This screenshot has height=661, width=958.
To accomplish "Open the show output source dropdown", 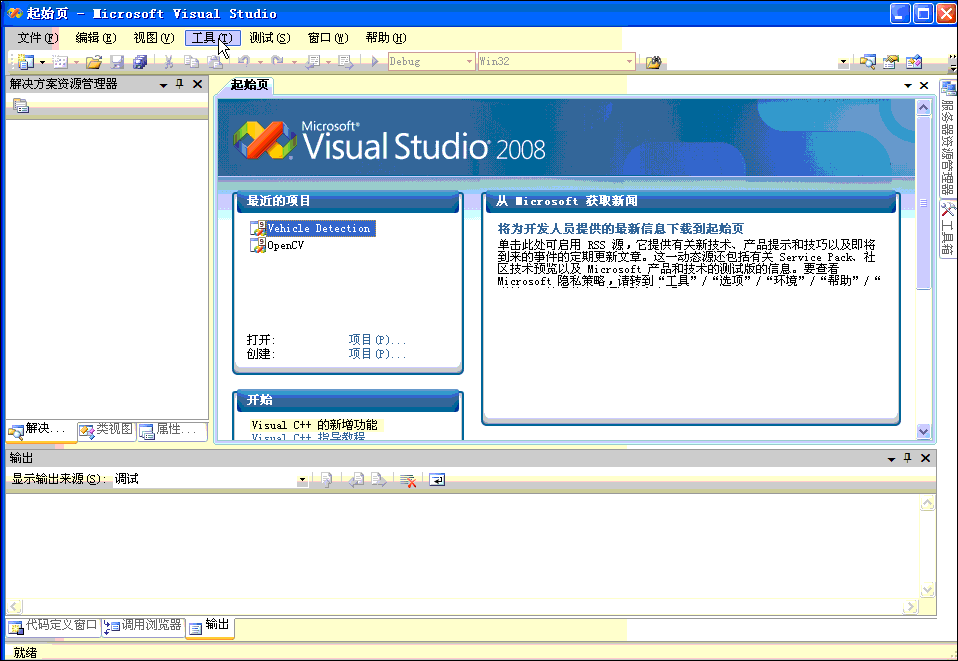I will [302, 480].
